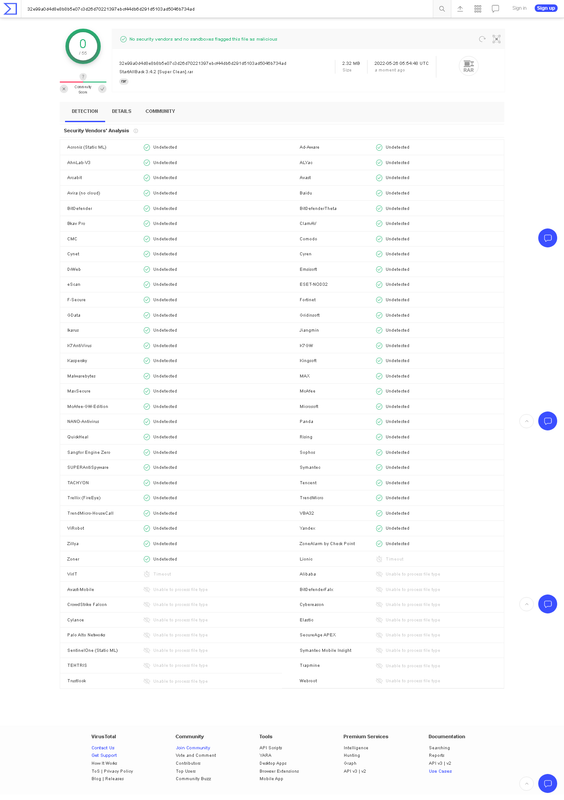
Task: Click the CrowdStrike Falcon vendor name
Action: [x=87, y=605]
